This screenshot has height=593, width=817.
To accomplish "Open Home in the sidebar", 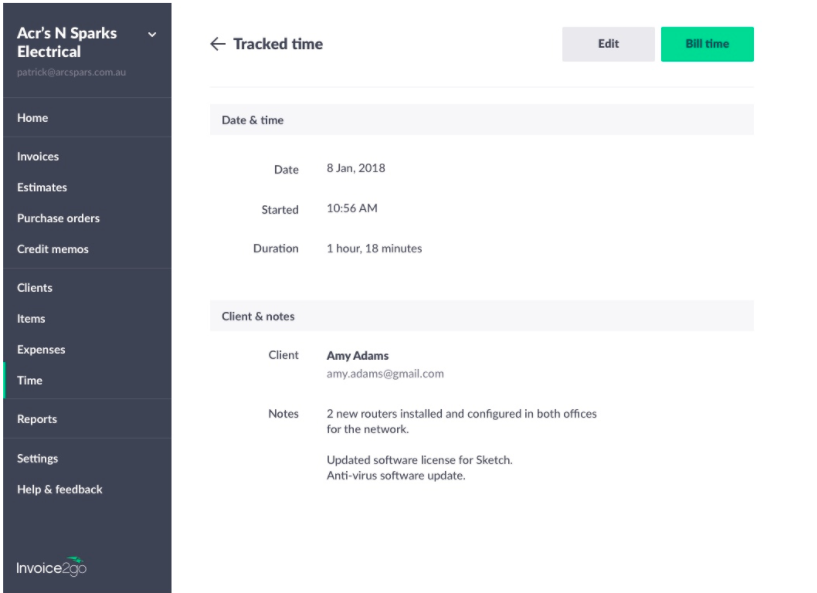I will [32, 118].
